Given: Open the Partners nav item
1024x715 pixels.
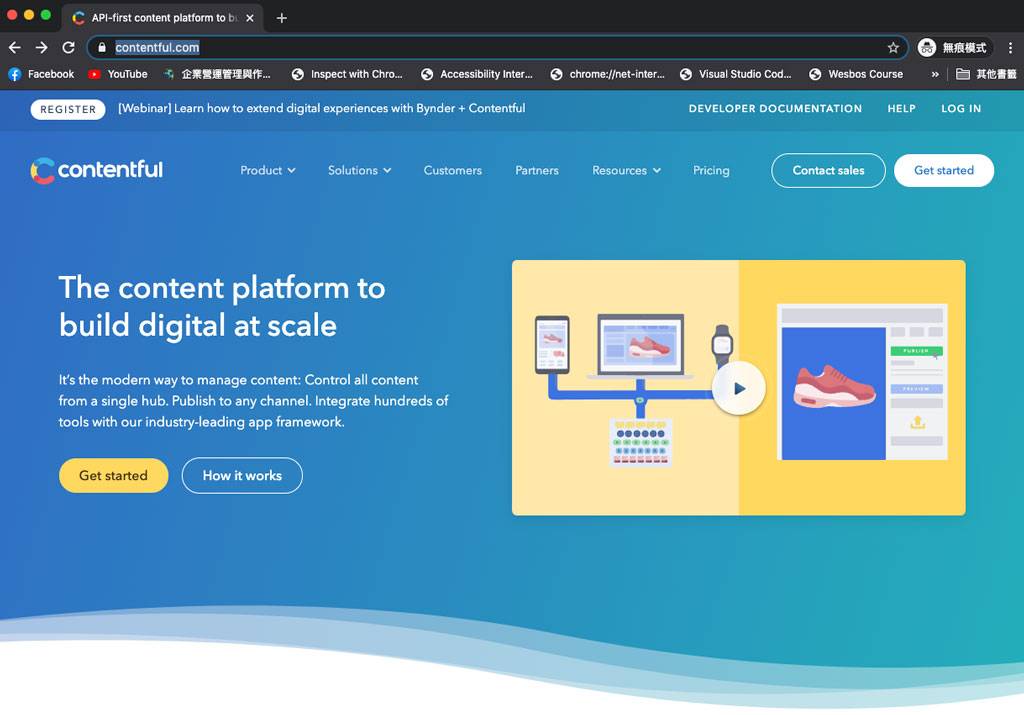Looking at the screenshot, I should coord(537,170).
